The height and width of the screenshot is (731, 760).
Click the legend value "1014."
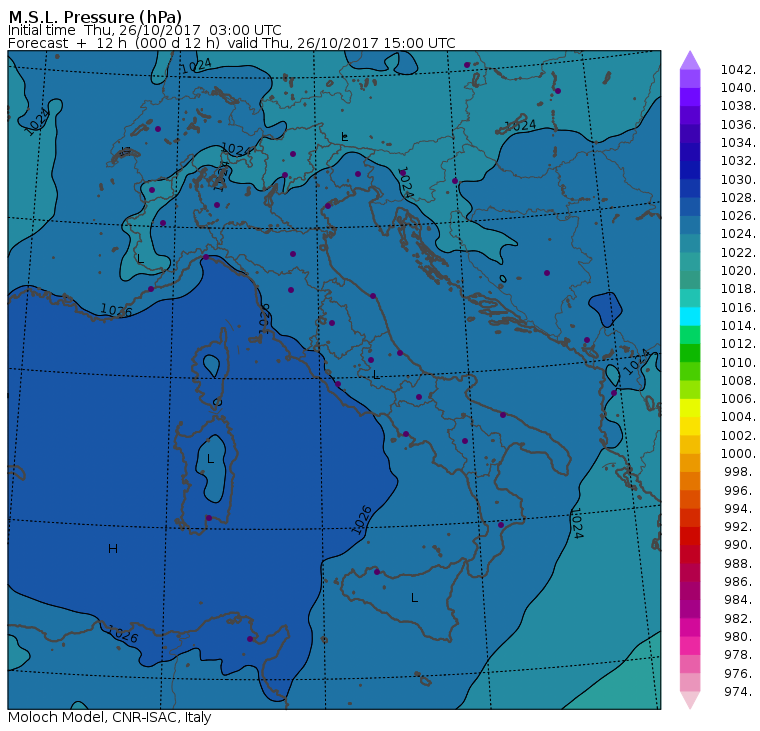738,326
